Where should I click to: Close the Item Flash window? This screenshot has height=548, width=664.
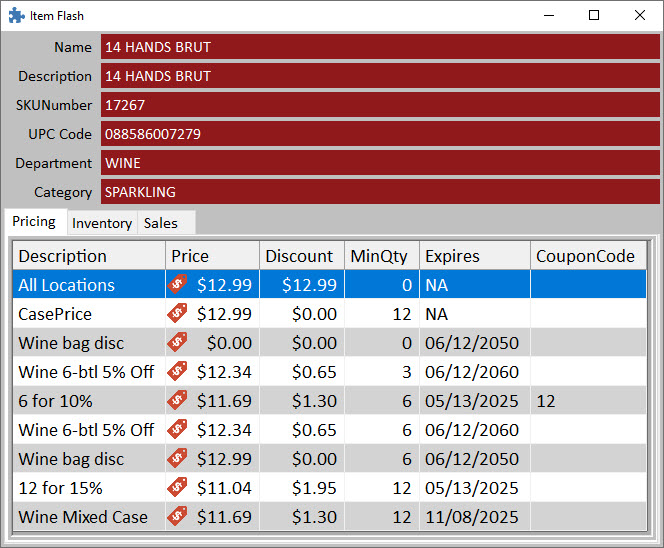640,16
